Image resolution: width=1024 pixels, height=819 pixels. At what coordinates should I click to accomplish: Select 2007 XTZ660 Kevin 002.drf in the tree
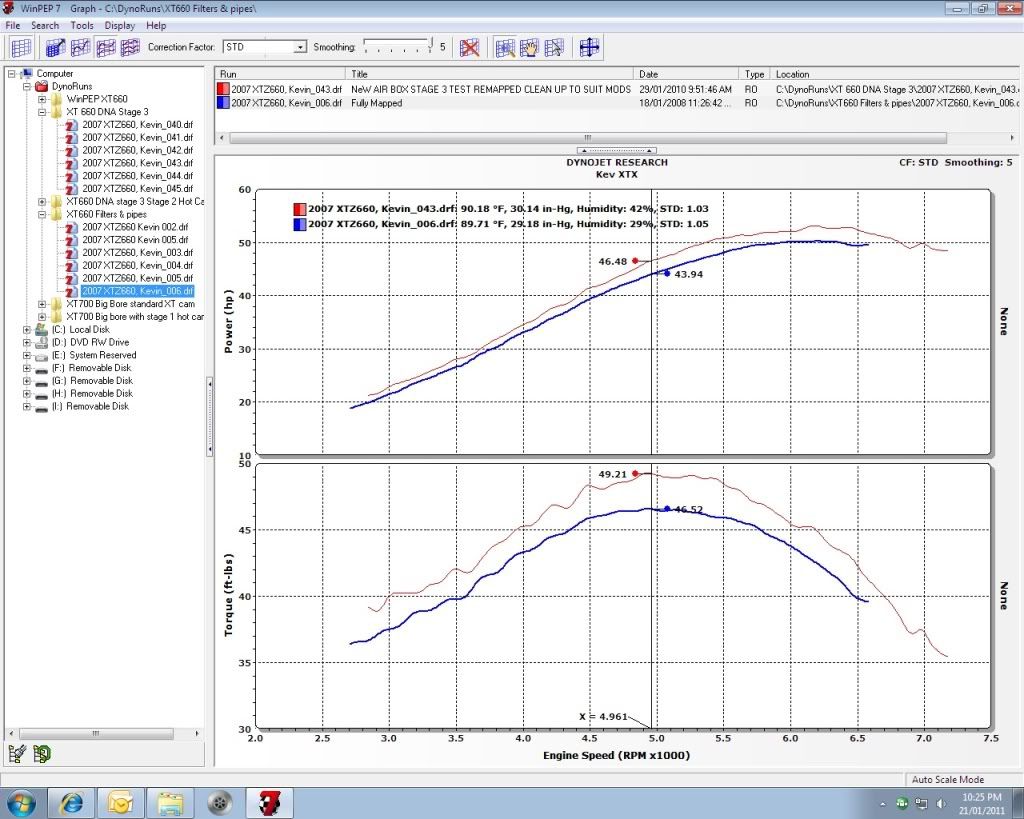point(135,227)
